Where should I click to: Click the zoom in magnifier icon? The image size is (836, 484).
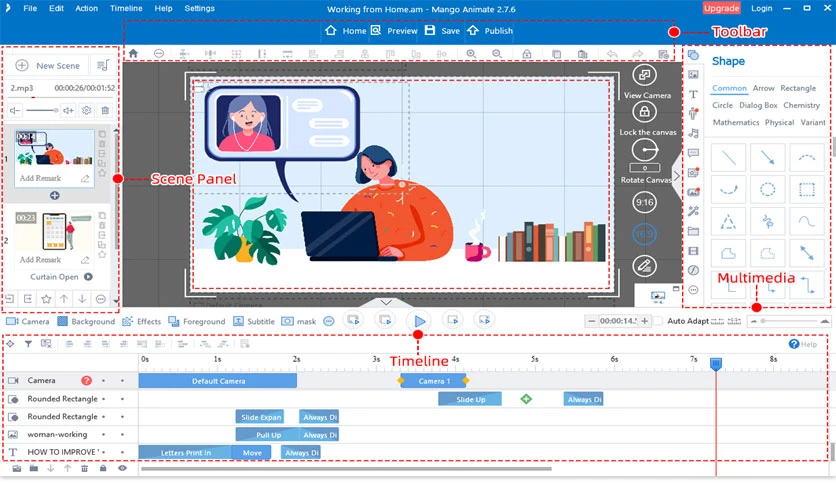click(471, 54)
